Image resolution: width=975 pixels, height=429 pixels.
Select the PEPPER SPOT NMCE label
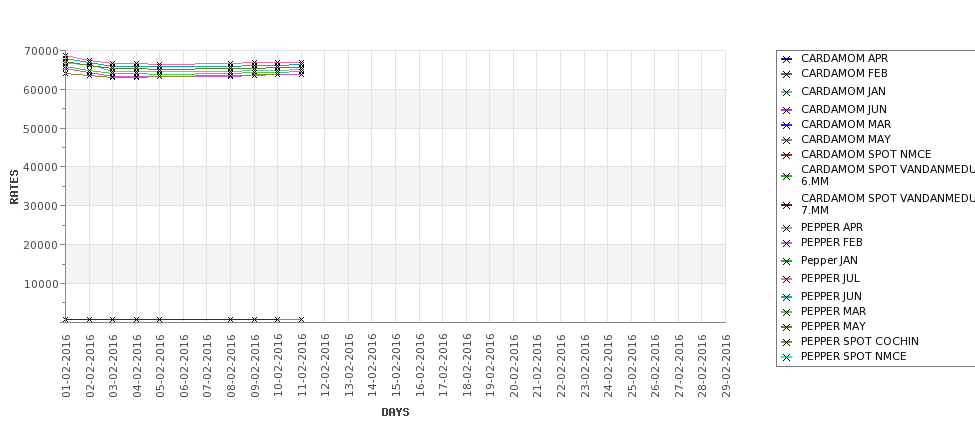pyautogui.click(x=853, y=356)
